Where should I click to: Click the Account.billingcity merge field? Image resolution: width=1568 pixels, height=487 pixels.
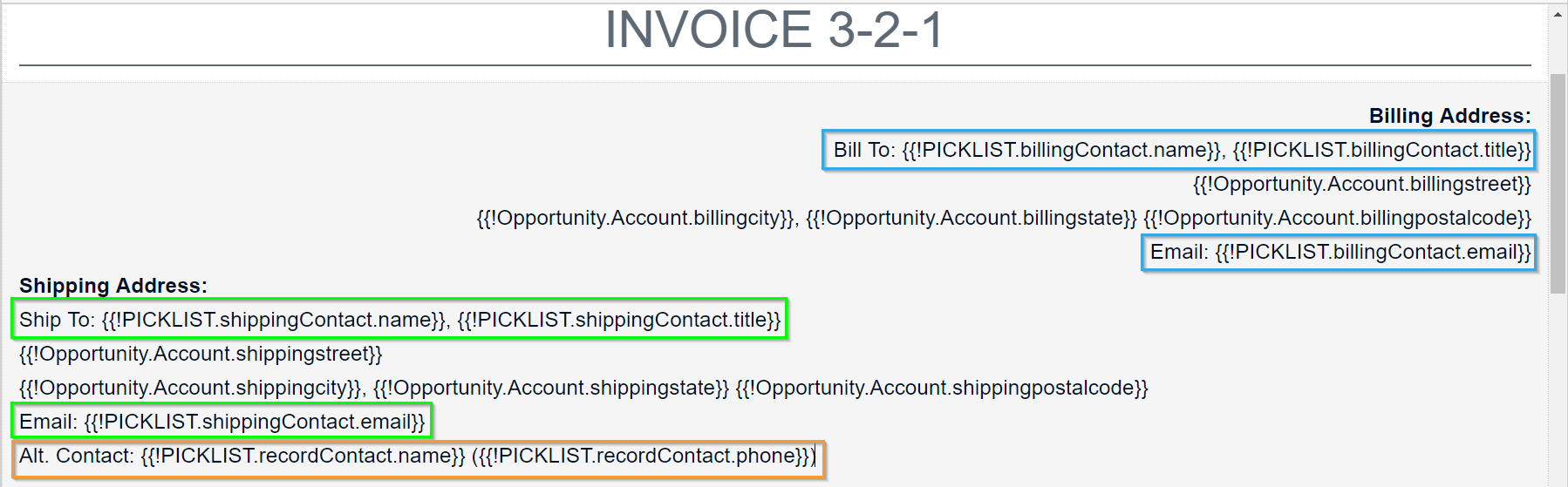click(x=637, y=218)
